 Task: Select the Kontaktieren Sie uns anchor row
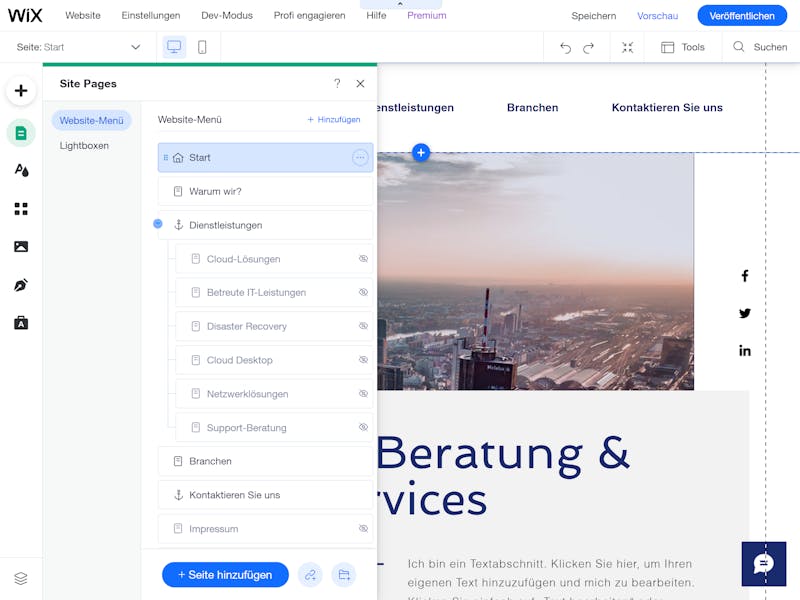(x=265, y=495)
